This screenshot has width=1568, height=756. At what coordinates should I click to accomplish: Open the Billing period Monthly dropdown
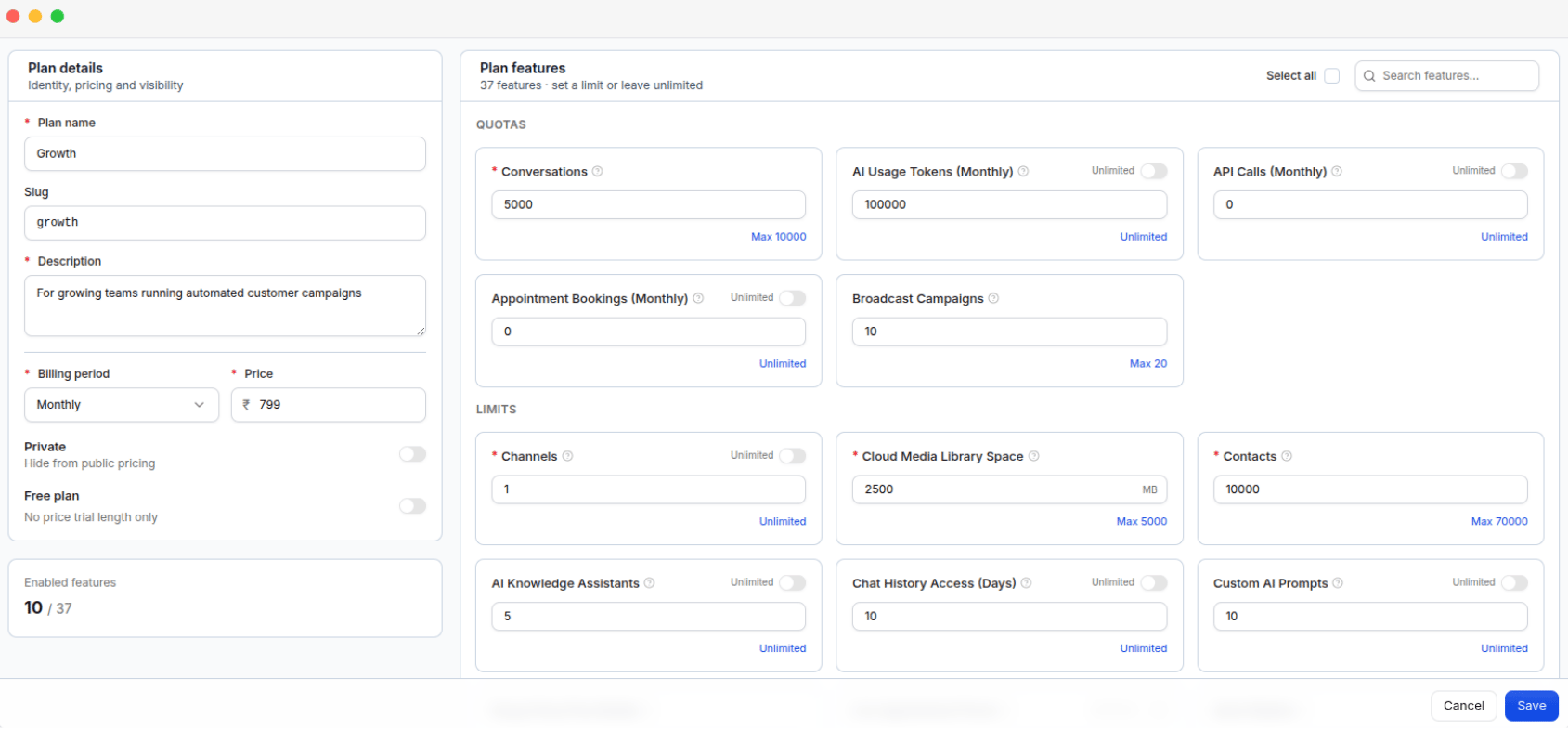(122, 405)
